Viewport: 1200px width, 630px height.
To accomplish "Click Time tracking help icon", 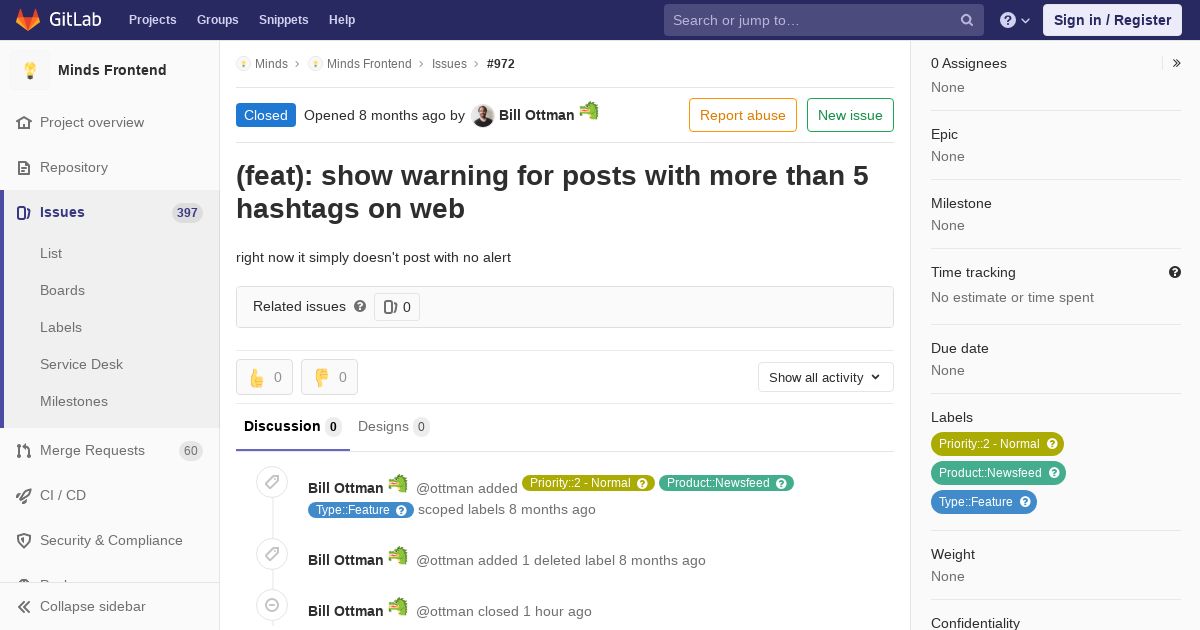I will (x=1175, y=272).
